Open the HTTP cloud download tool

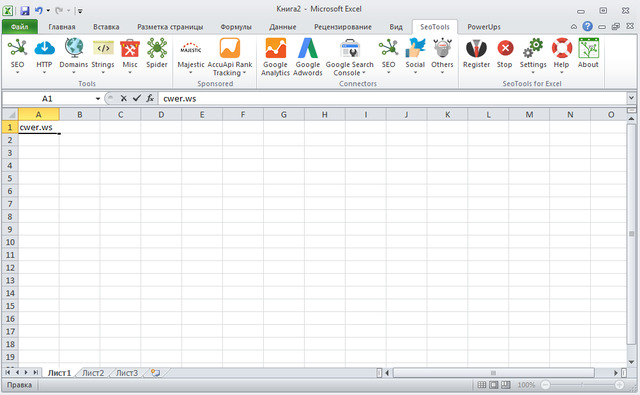pos(44,56)
